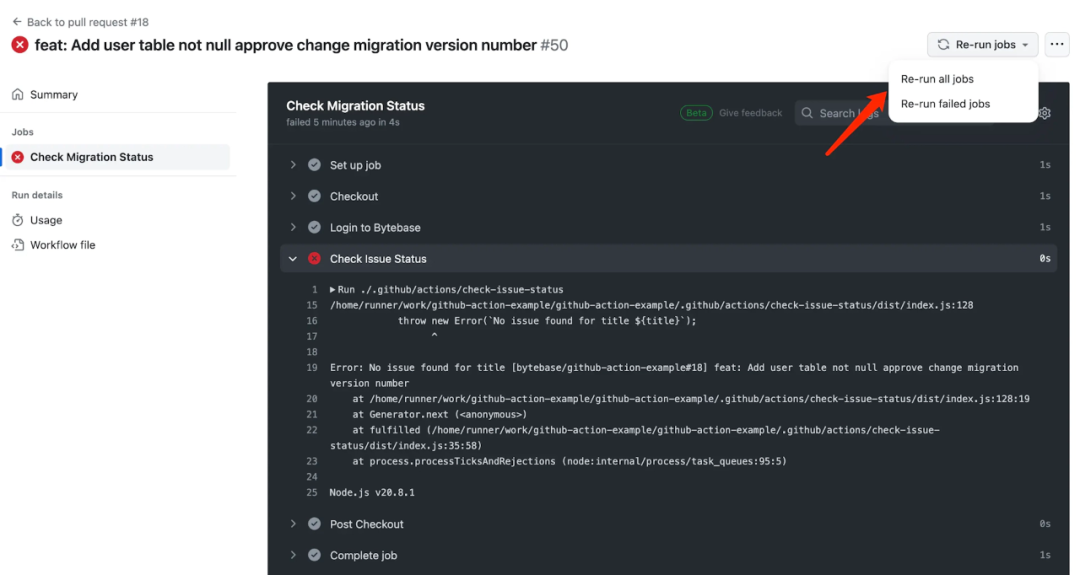Click the Usage stopwatch icon
This screenshot has width=1080, height=575.
point(18,220)
